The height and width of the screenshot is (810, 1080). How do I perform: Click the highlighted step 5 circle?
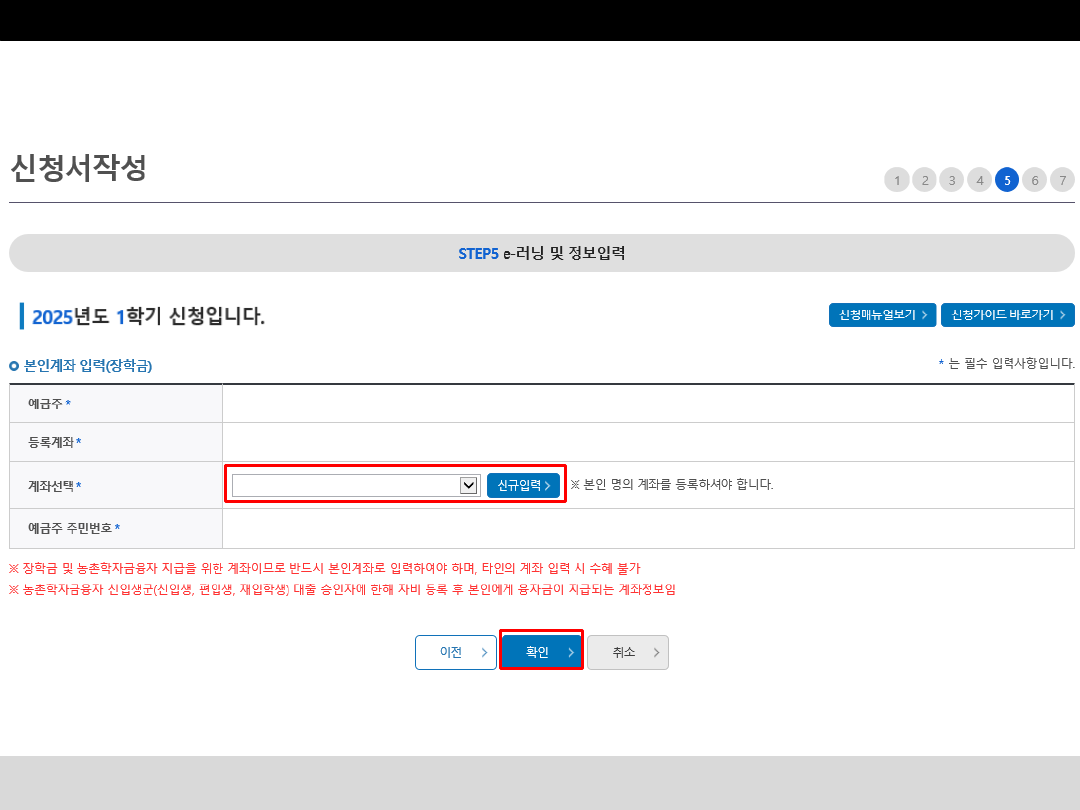[x=1007, y=180]
